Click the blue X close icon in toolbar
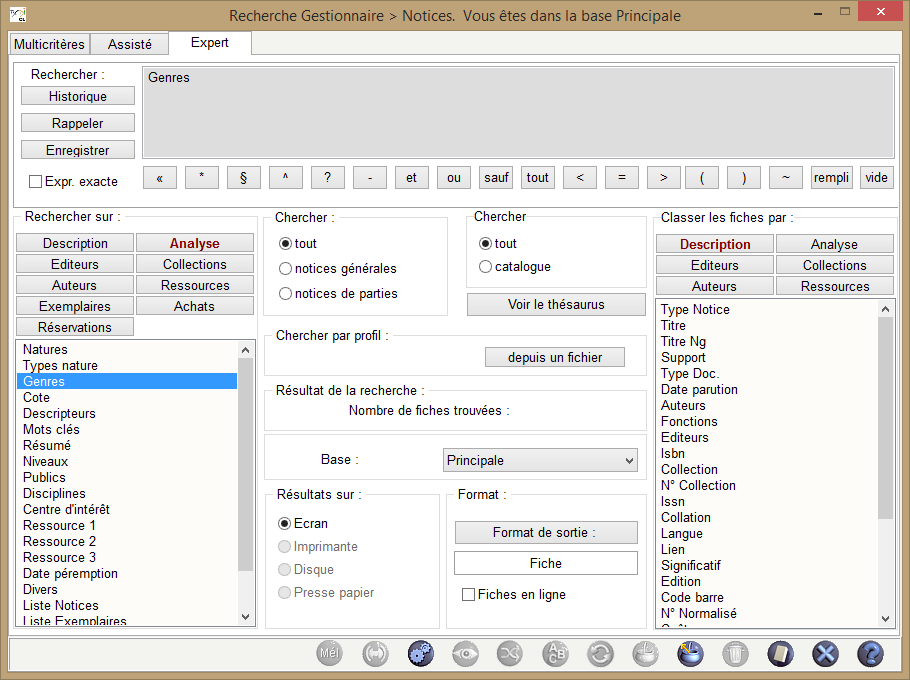 click(825, 654)
